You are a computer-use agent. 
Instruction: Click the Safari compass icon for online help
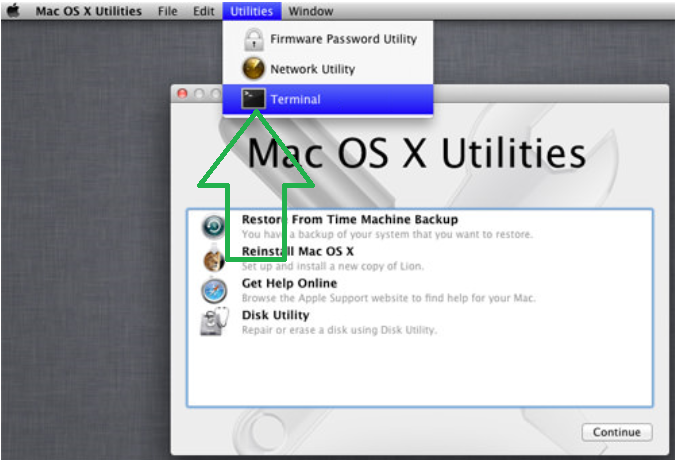click(x=214, y=291)
